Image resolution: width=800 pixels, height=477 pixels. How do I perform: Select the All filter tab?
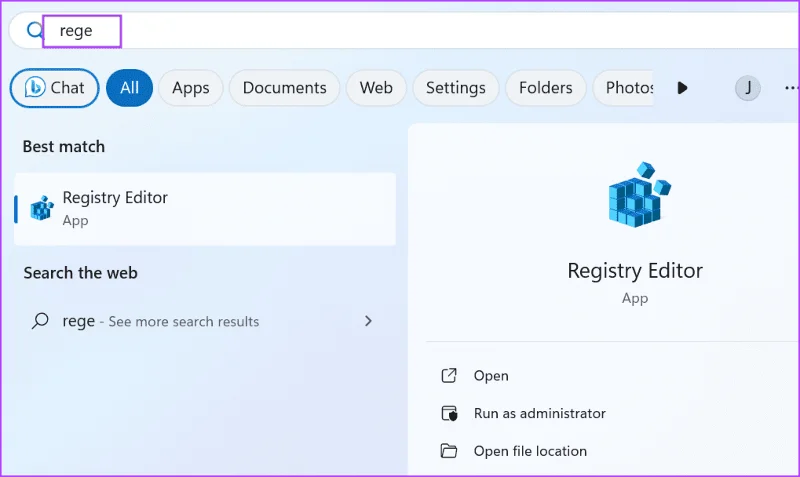[x=129, y=88]
